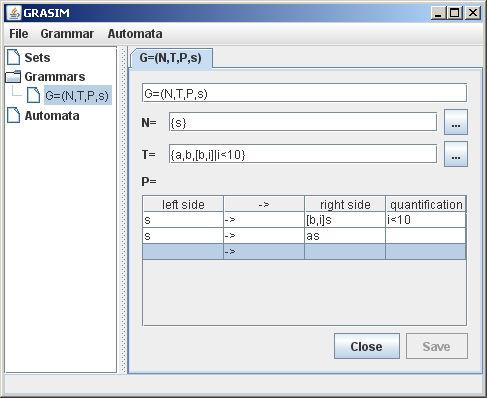Click the Close button
This screenshot has width=487, height=398.
tap(367, 346)
